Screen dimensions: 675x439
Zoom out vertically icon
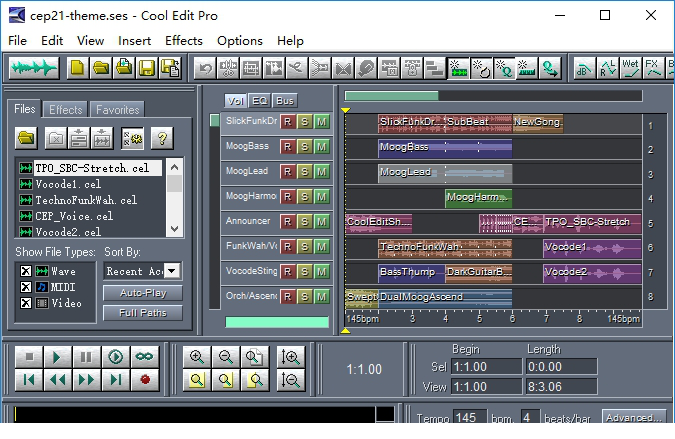(x=291, y=380)
